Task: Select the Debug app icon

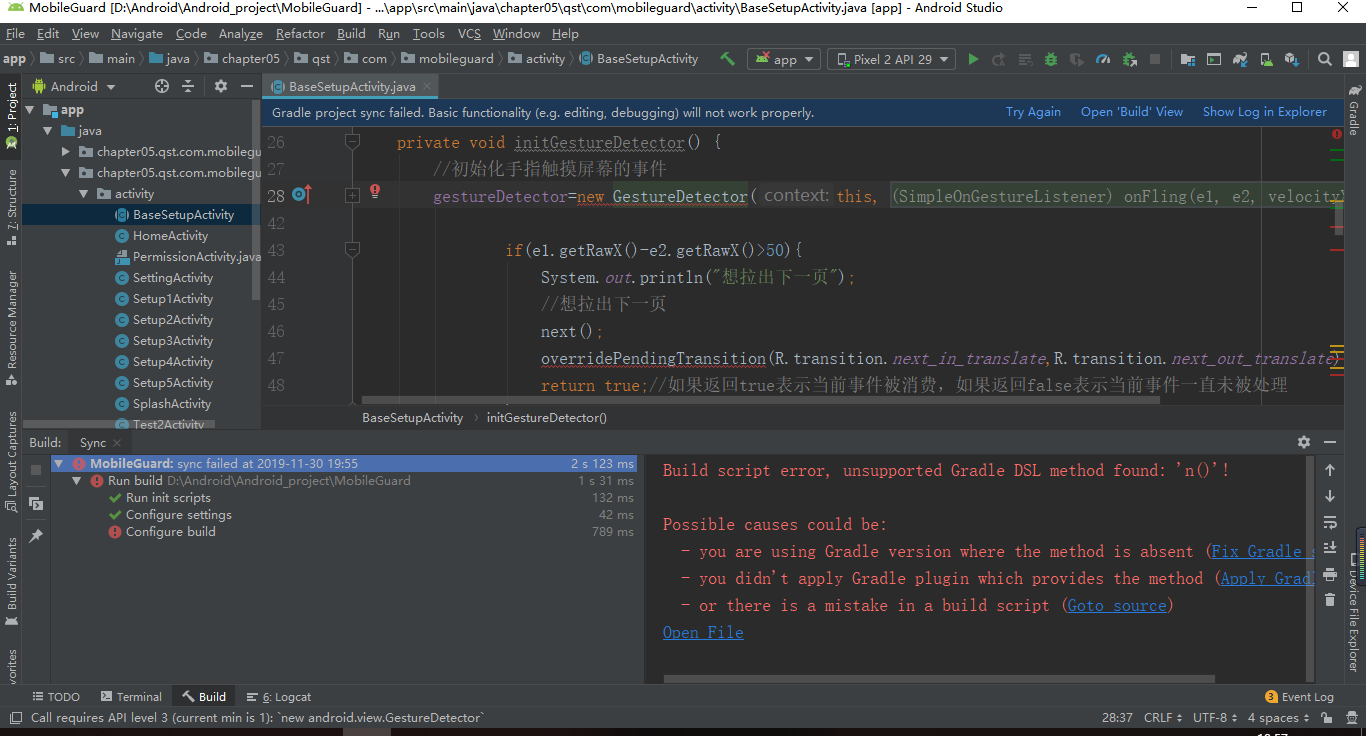Action: (x=1051, y=58)
